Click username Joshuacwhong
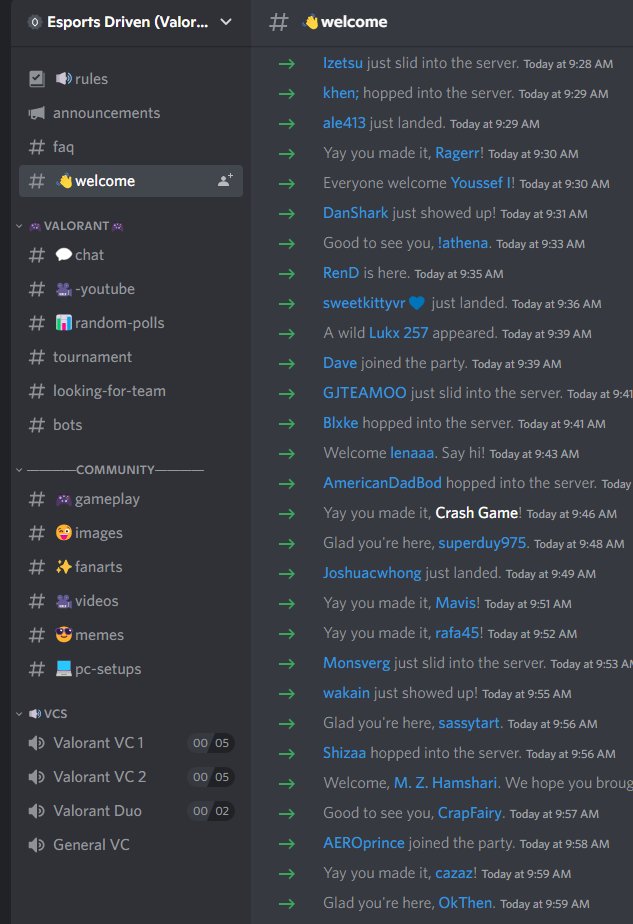The width and height of the screenshot is (633, 924). tap(372, 573)
